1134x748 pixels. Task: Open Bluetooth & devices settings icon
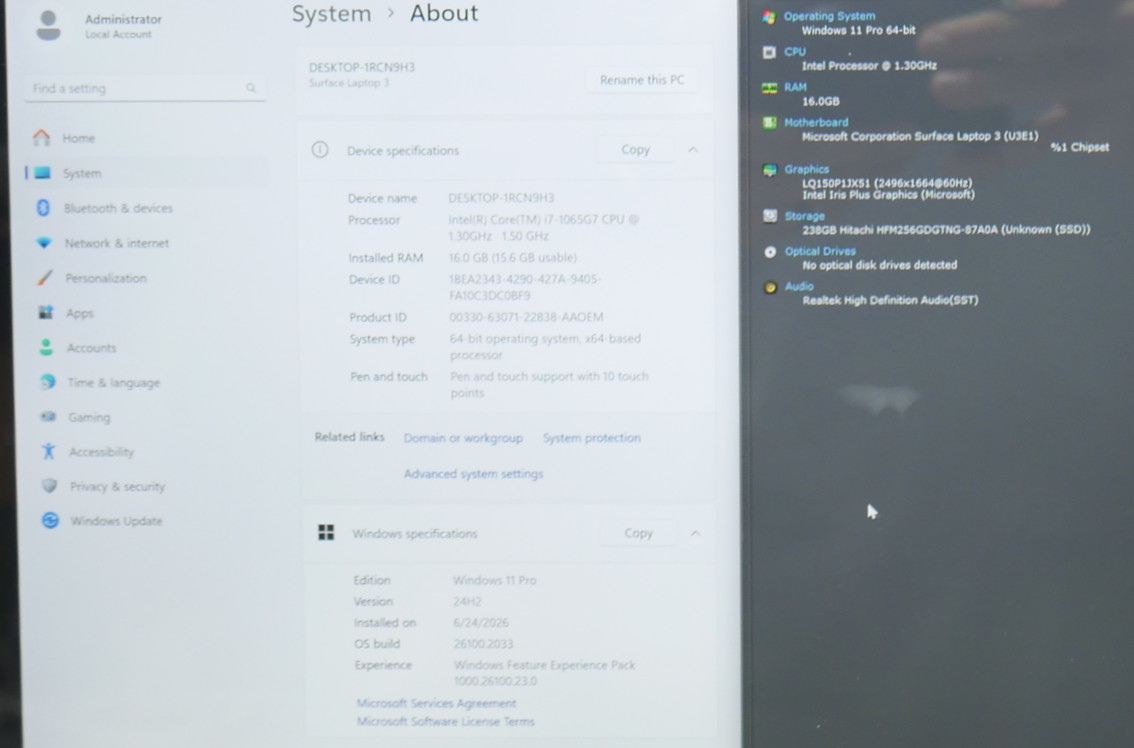pyautogui.click(x=43, y=208)
